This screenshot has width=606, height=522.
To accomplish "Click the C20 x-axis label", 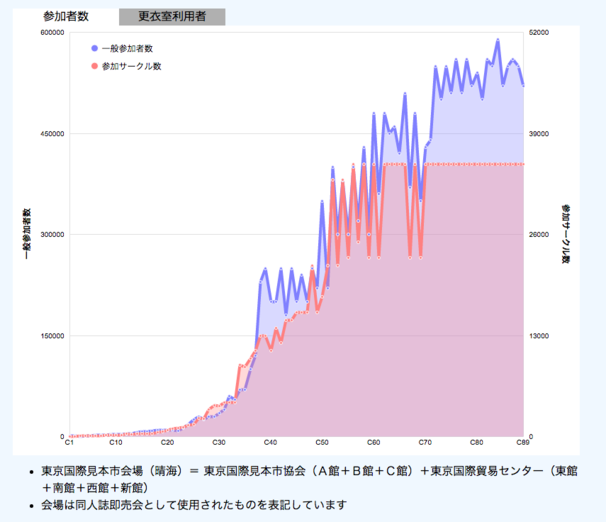I will pyautogui.click(x=167, y=442).
